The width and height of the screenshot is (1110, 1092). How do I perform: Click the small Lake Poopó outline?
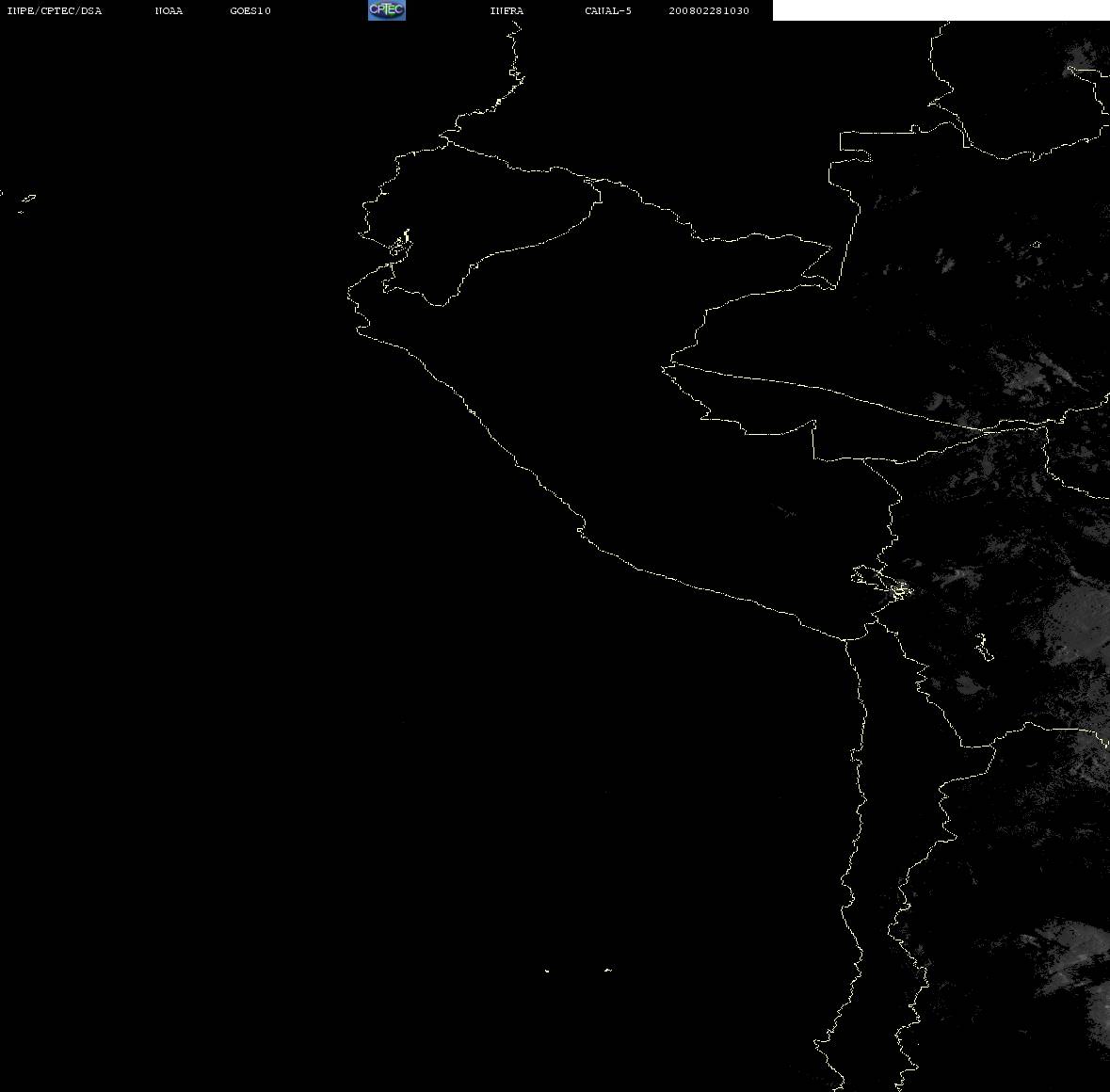(x=984, y=648)
